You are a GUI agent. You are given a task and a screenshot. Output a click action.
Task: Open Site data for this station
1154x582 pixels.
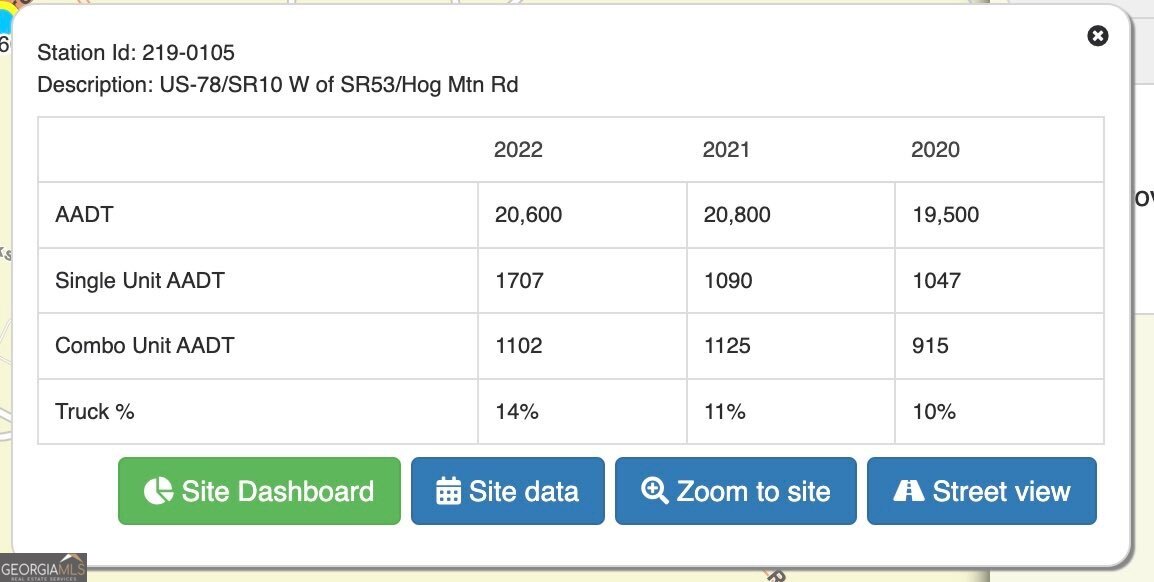pyautogui.click(x=508, y=491)
